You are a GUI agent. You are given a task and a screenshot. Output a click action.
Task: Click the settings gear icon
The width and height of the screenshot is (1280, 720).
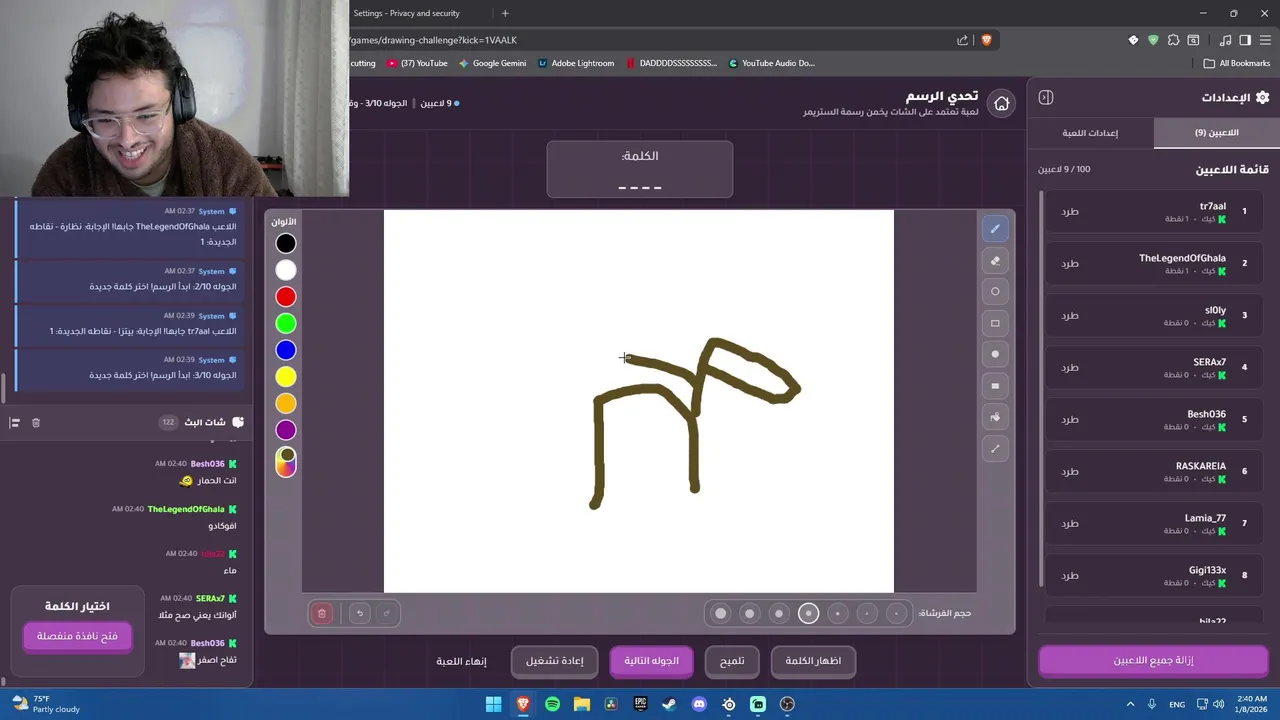coord(1262,97)
